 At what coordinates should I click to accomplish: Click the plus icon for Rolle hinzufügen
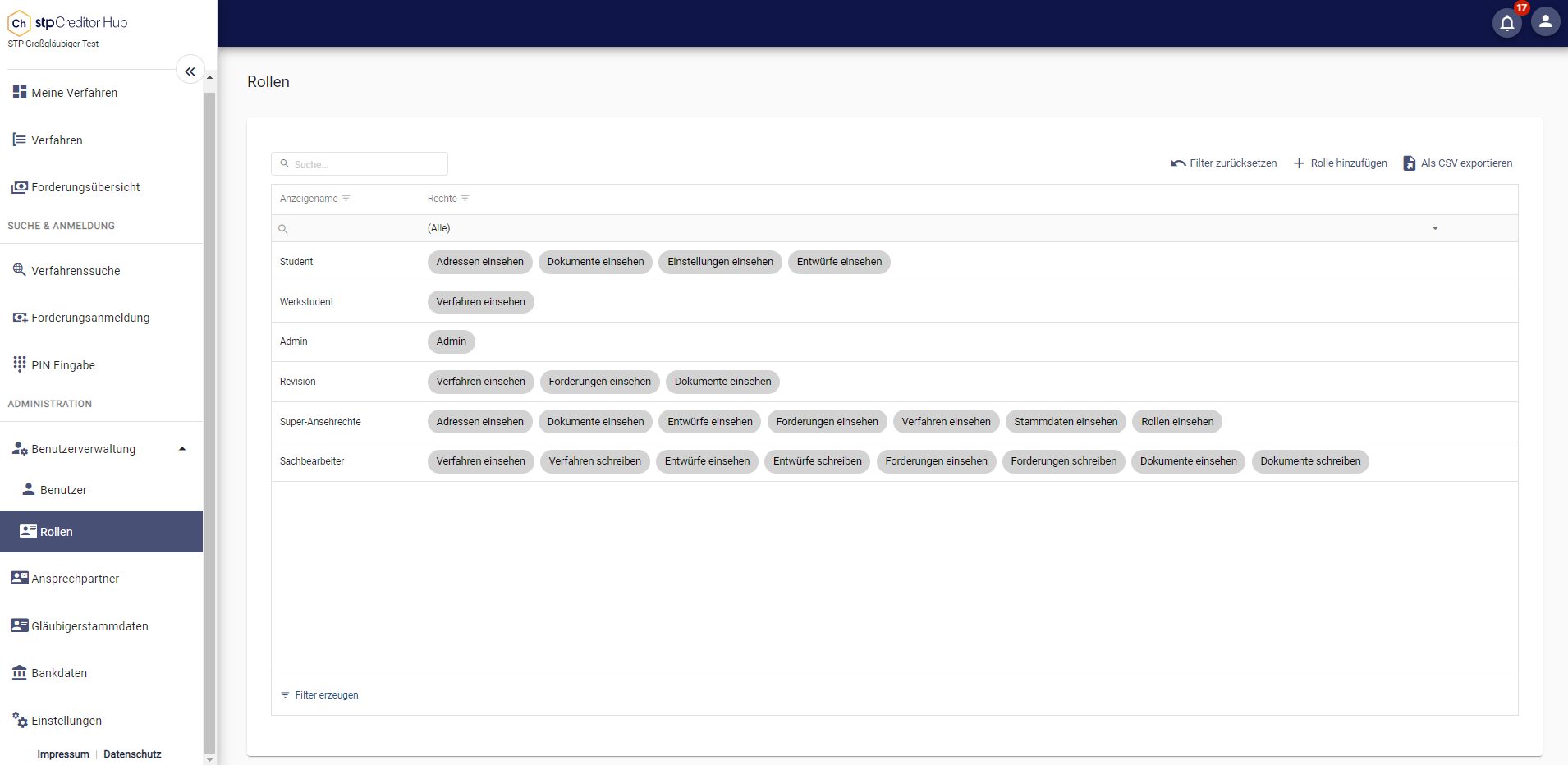click(x=1299, y=163)
